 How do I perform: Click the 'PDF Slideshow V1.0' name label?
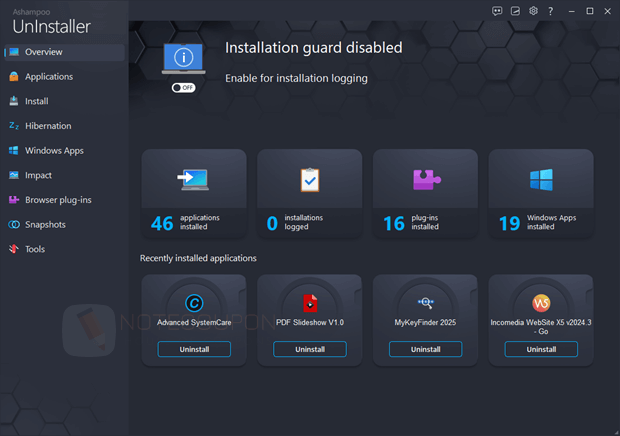[x=310, y=323]
